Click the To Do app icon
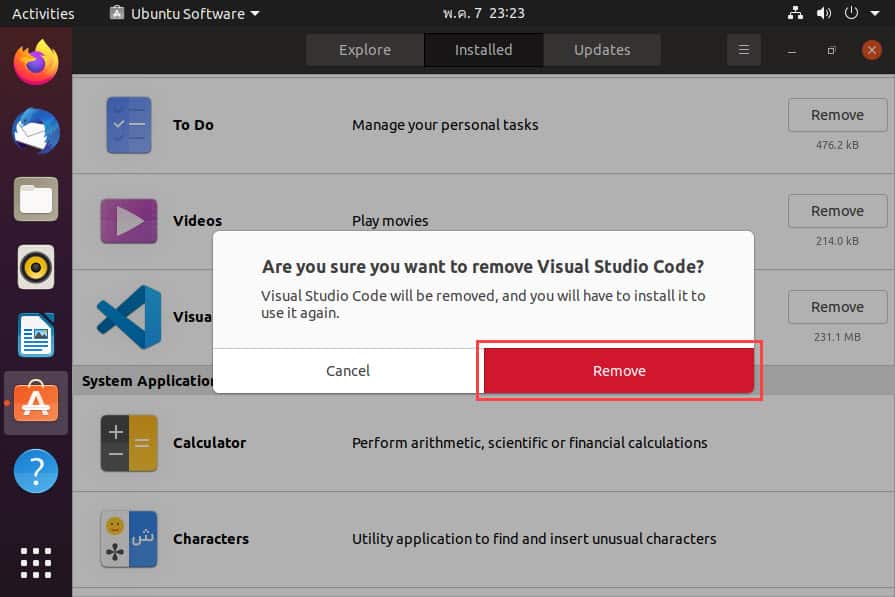 (129, 125)
